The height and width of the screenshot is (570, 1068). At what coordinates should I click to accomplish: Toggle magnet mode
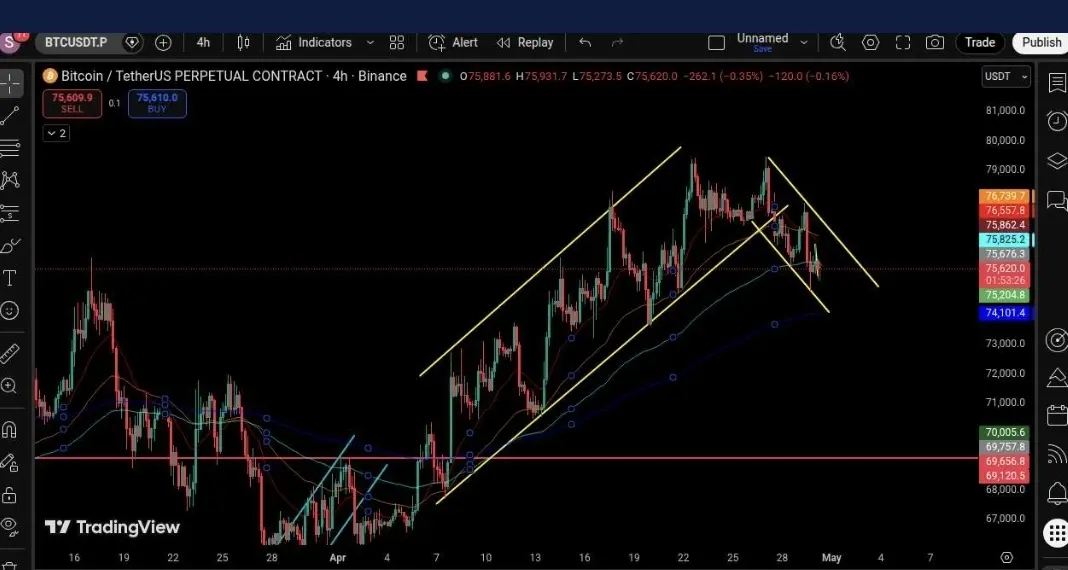9,430
